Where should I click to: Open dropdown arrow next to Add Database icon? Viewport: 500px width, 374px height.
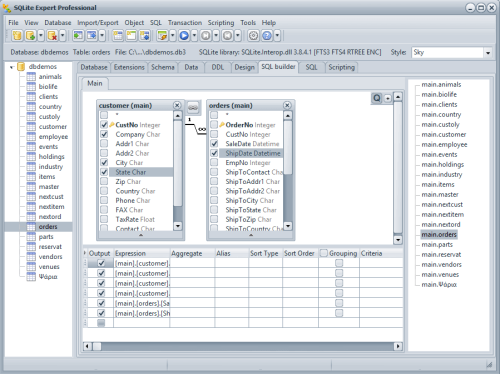41,35
